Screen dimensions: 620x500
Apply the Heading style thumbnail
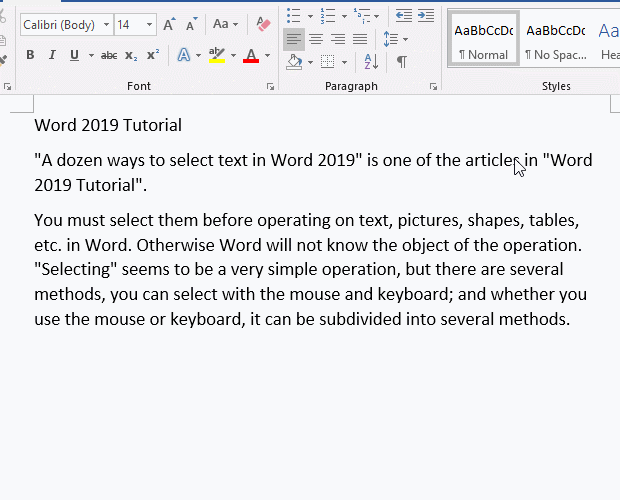coord(608,39)
